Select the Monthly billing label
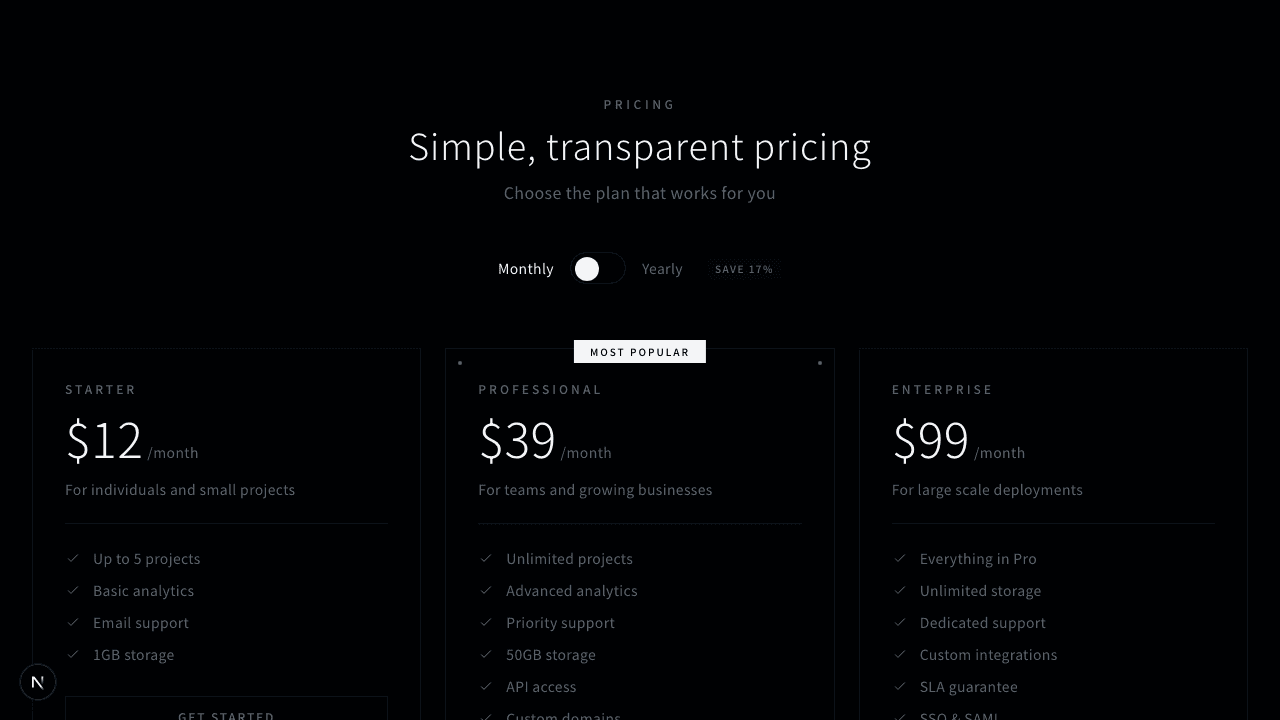The image size is (1280, 720). click(525, 269)
